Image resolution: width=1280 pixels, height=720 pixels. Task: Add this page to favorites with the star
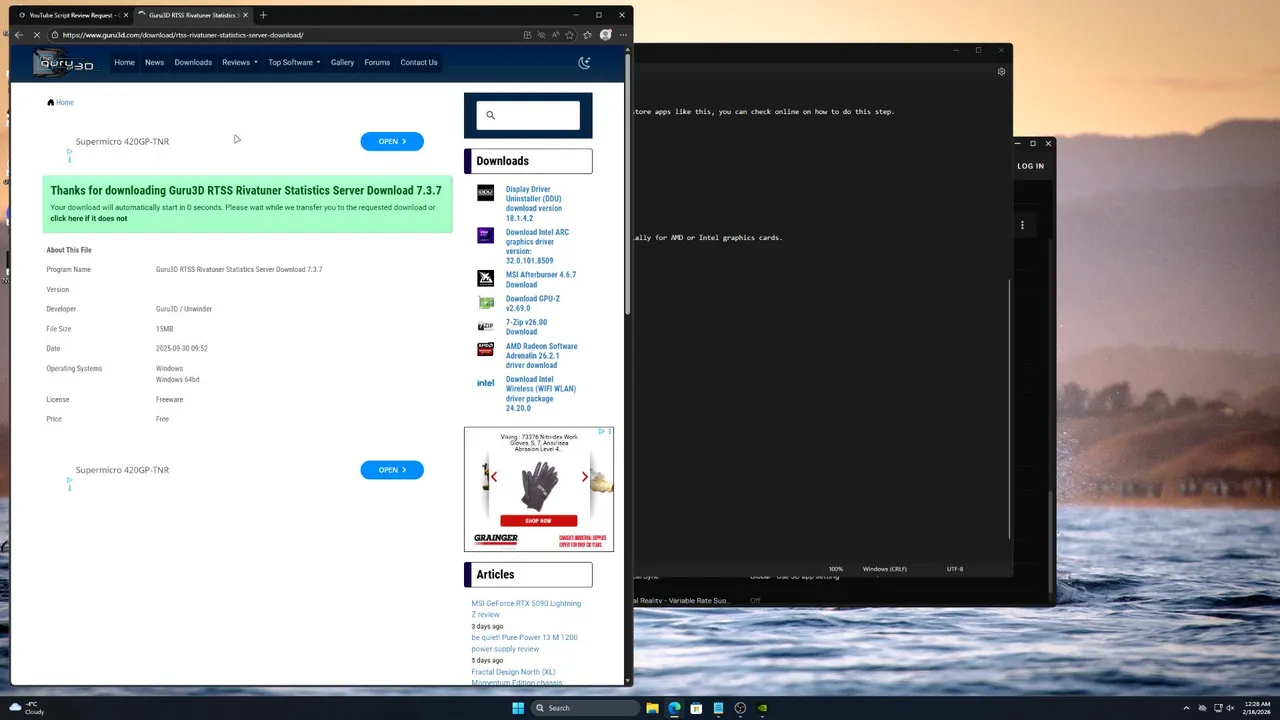(569, 35)
